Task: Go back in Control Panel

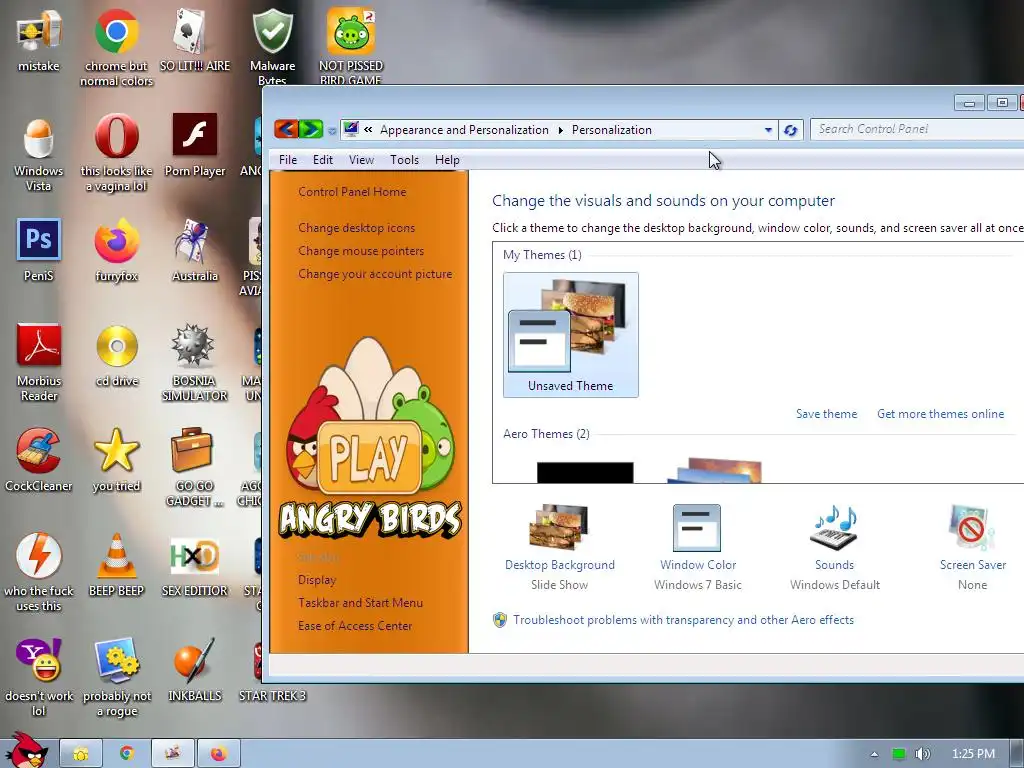Action: [x=286, y=129]
